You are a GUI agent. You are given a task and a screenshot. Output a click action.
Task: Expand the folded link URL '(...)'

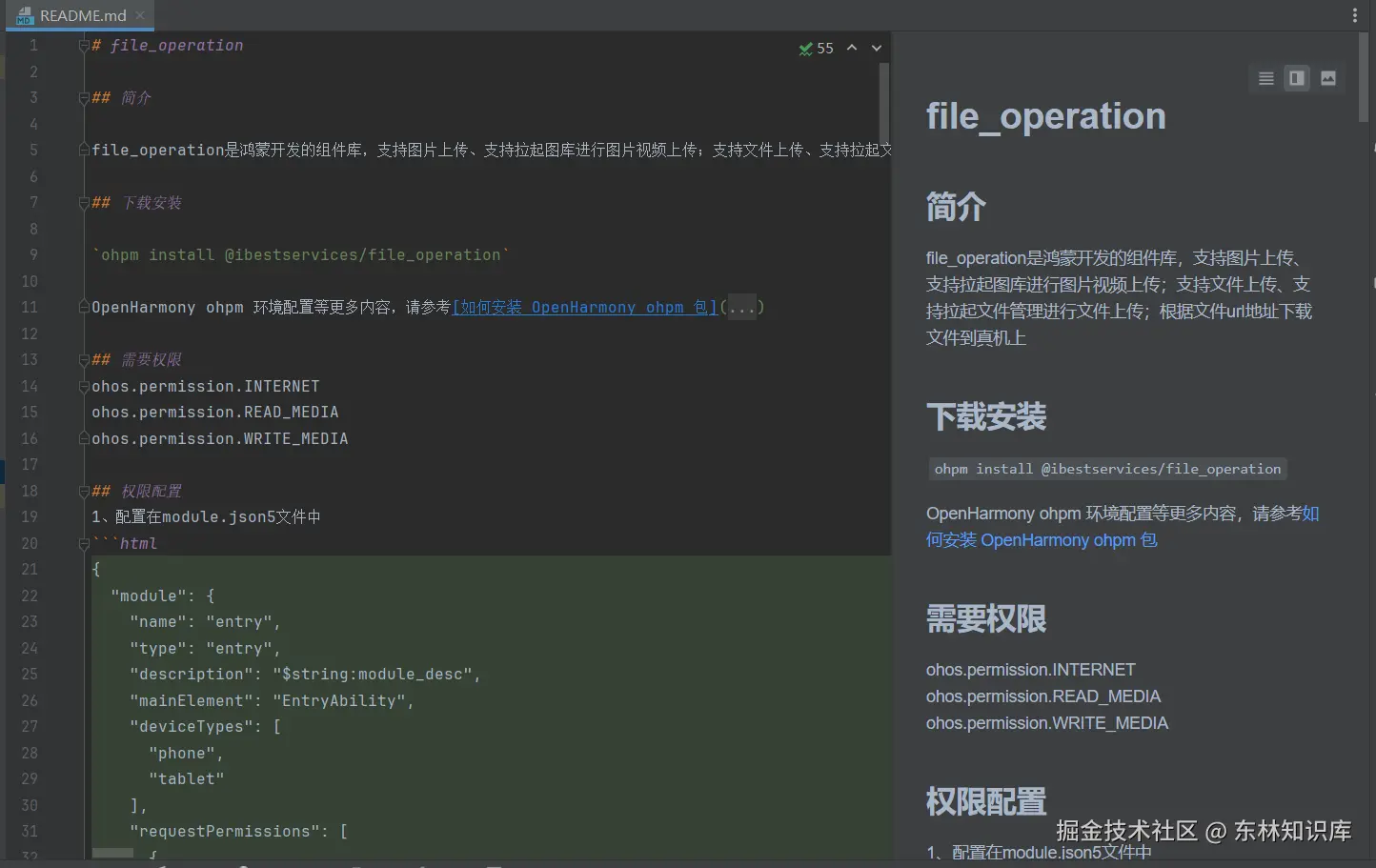pos(742,308)
